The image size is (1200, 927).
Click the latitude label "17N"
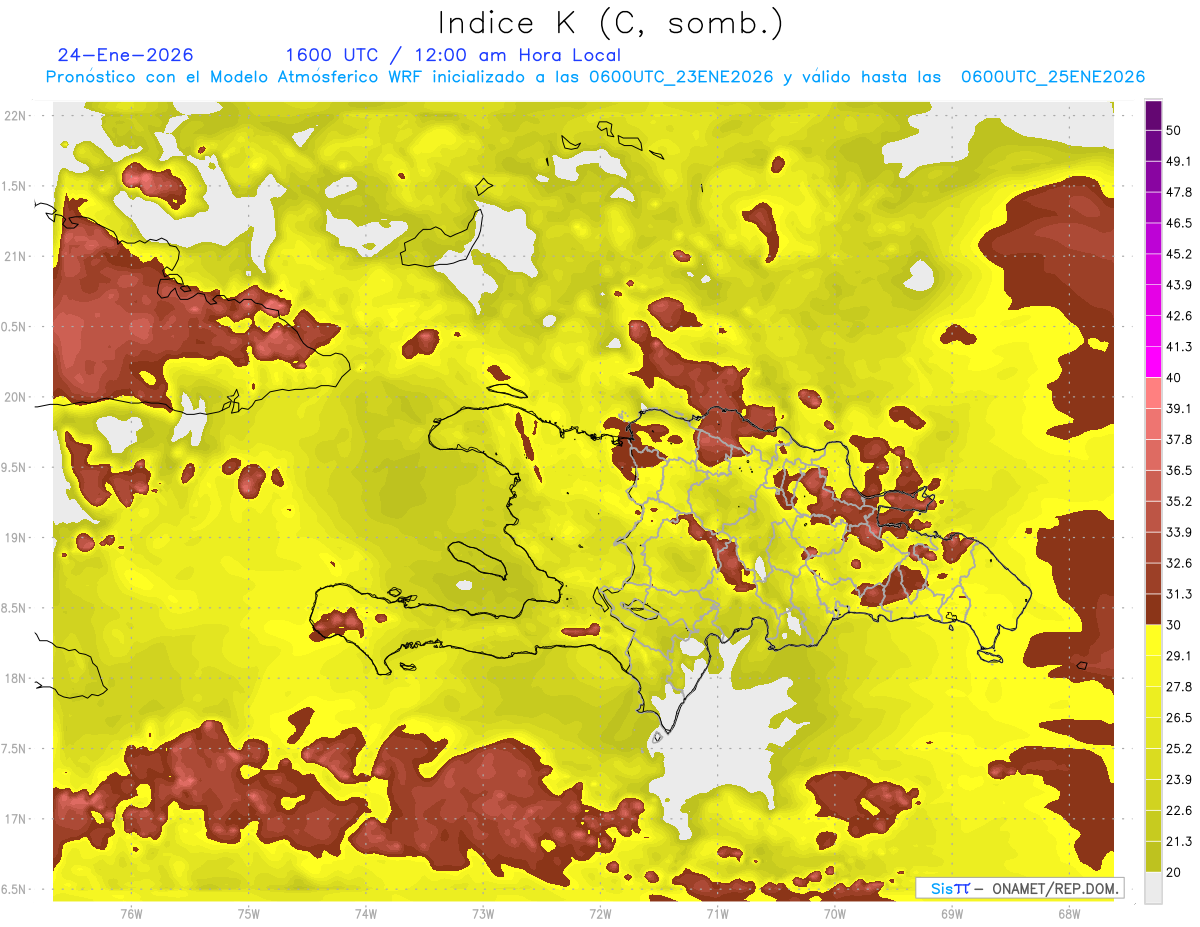tap(14, 819)
